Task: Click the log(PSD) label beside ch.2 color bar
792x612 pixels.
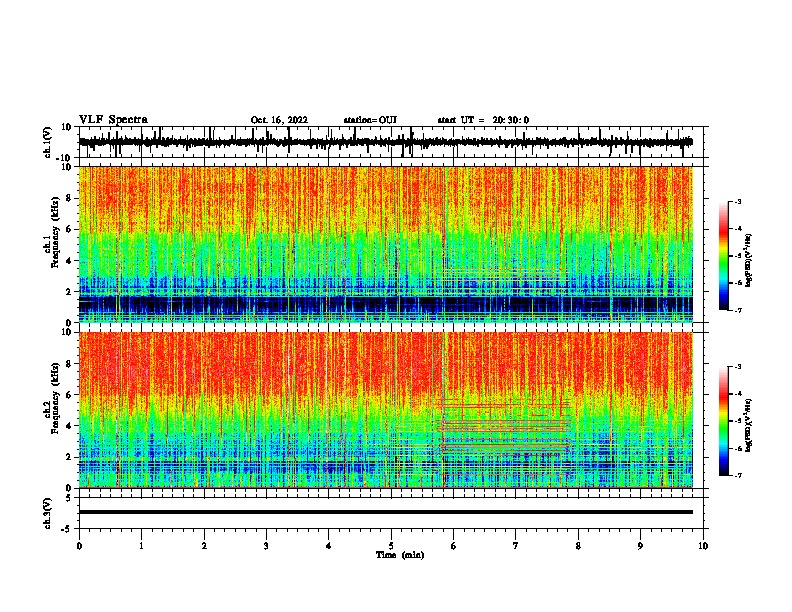Action: point(748,425)
